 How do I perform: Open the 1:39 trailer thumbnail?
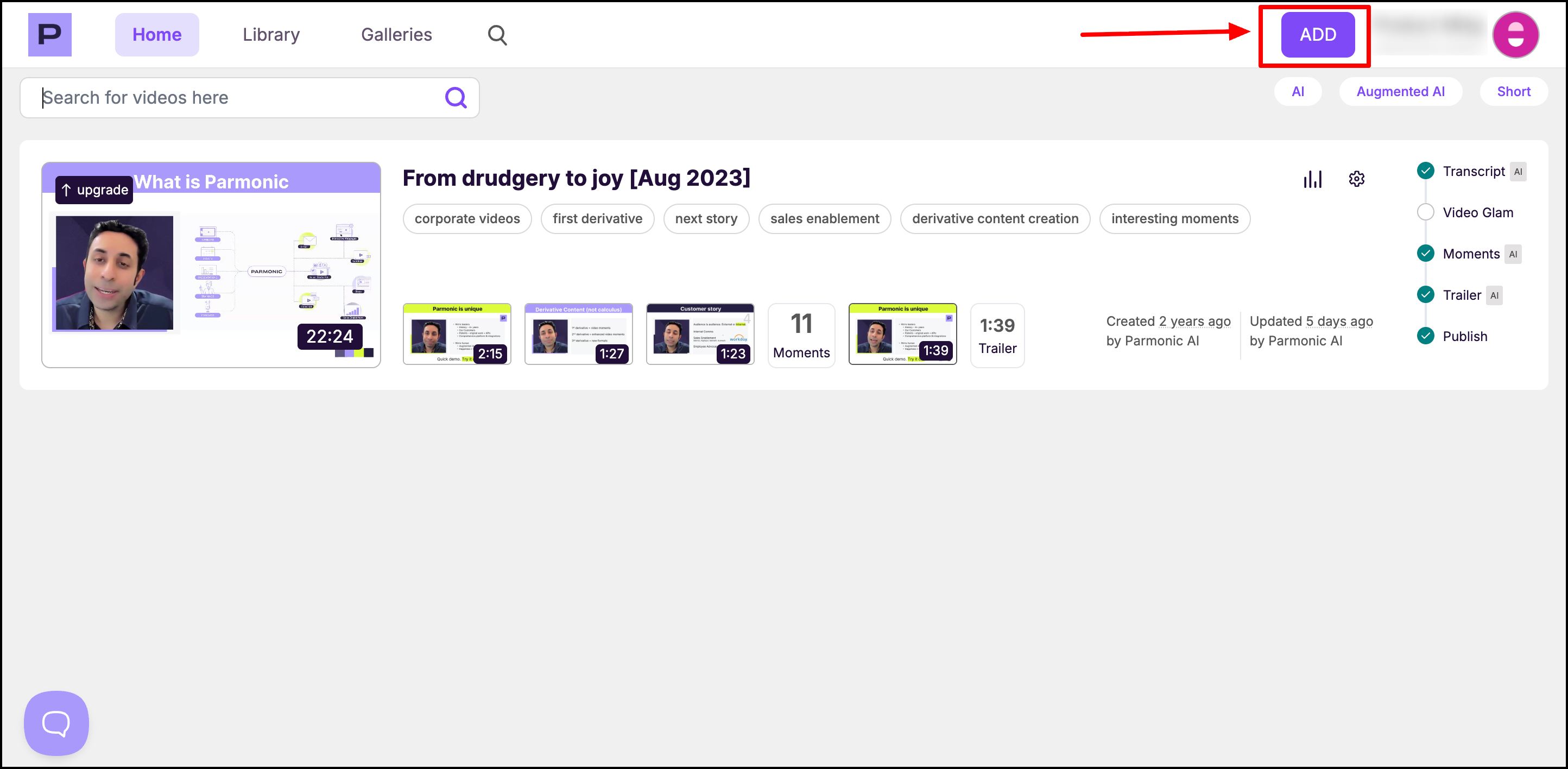click(903, 335)
